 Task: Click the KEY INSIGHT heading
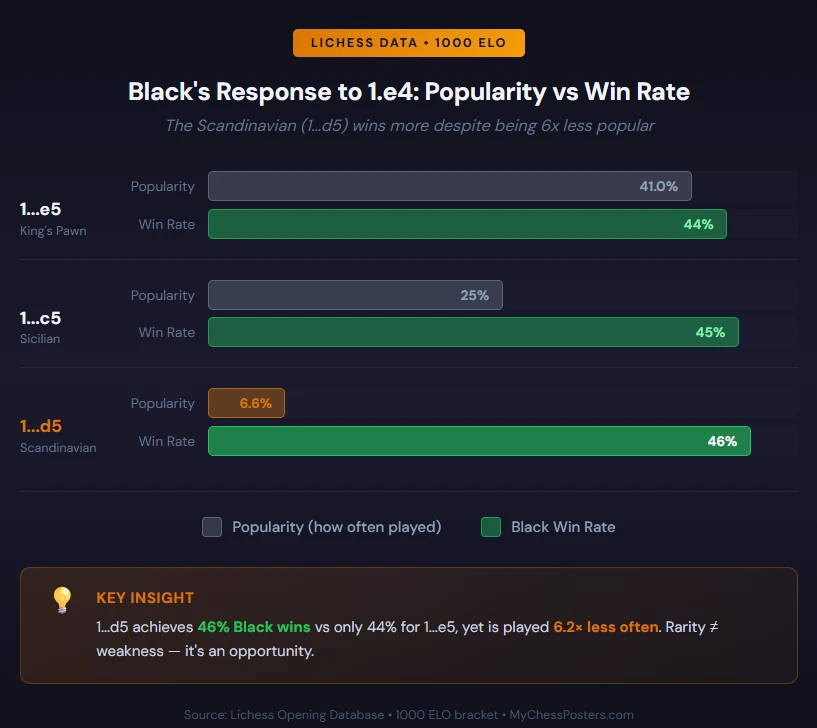(x=145, y=598)
